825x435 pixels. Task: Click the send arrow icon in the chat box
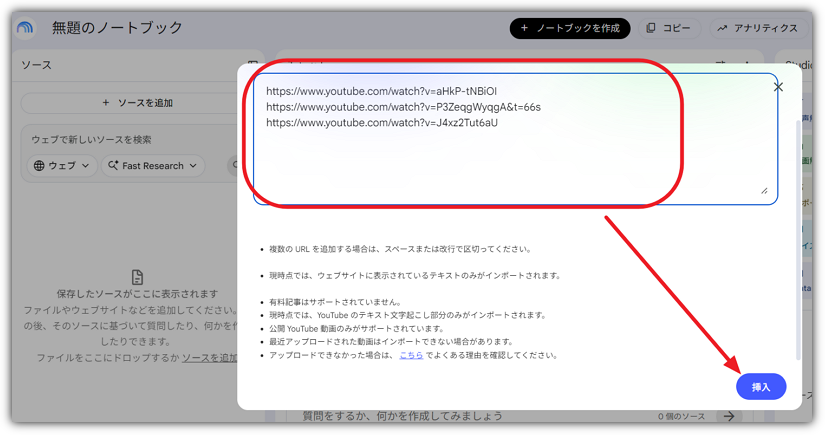click(x=729, y=416)
